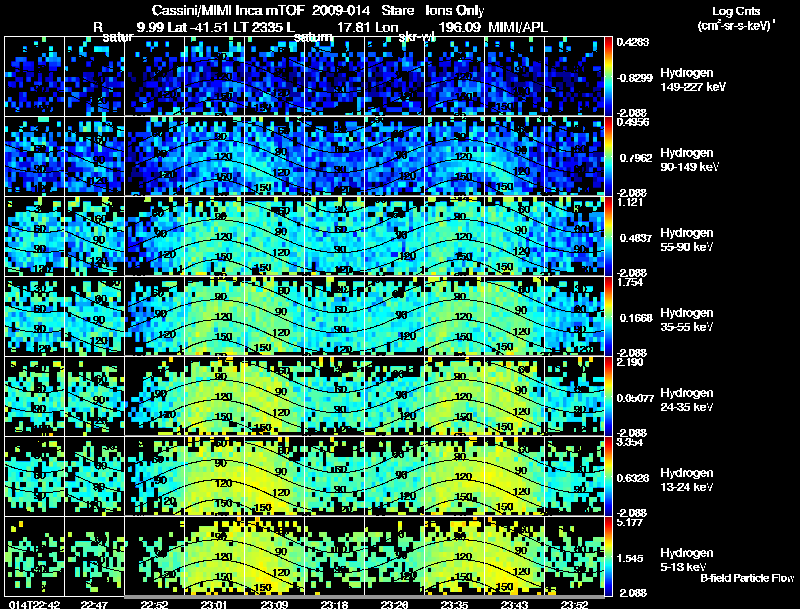Open the 5-13 keV image frame at 22:42
800x609 pixels.
click(x=35, y=556)
